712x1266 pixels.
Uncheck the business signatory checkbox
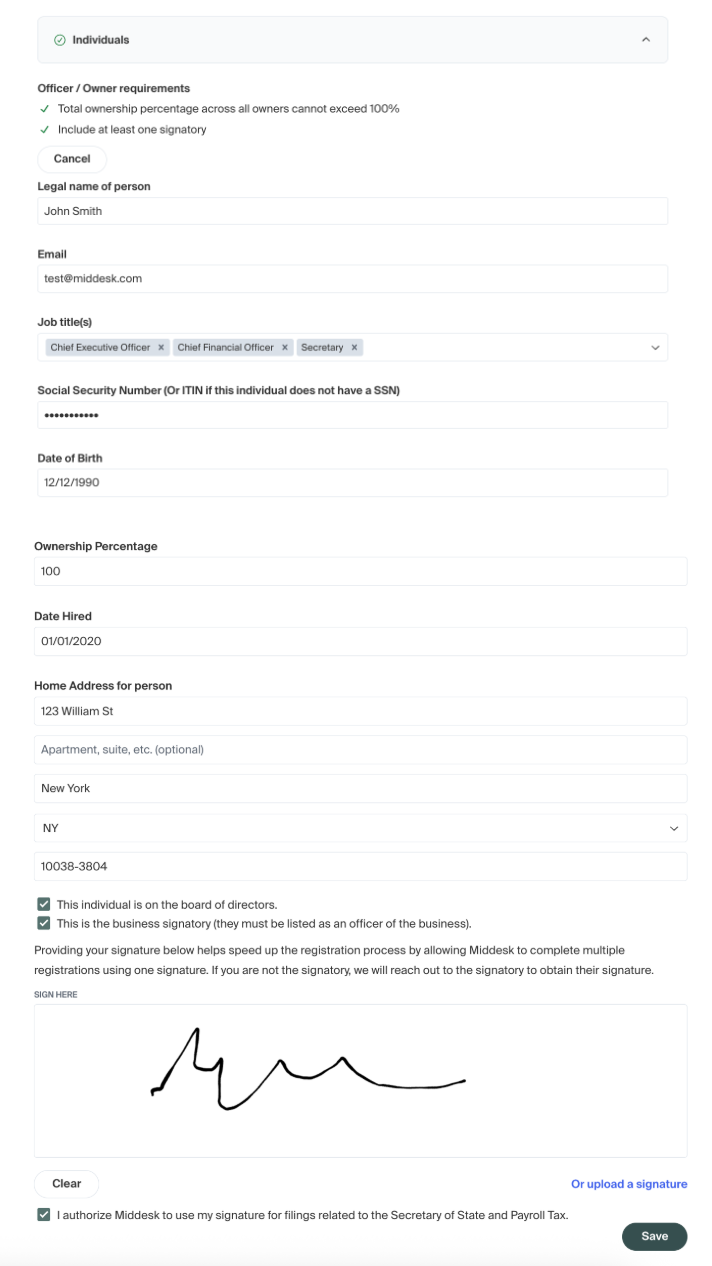pyautogui.click(x=44, y=924)
